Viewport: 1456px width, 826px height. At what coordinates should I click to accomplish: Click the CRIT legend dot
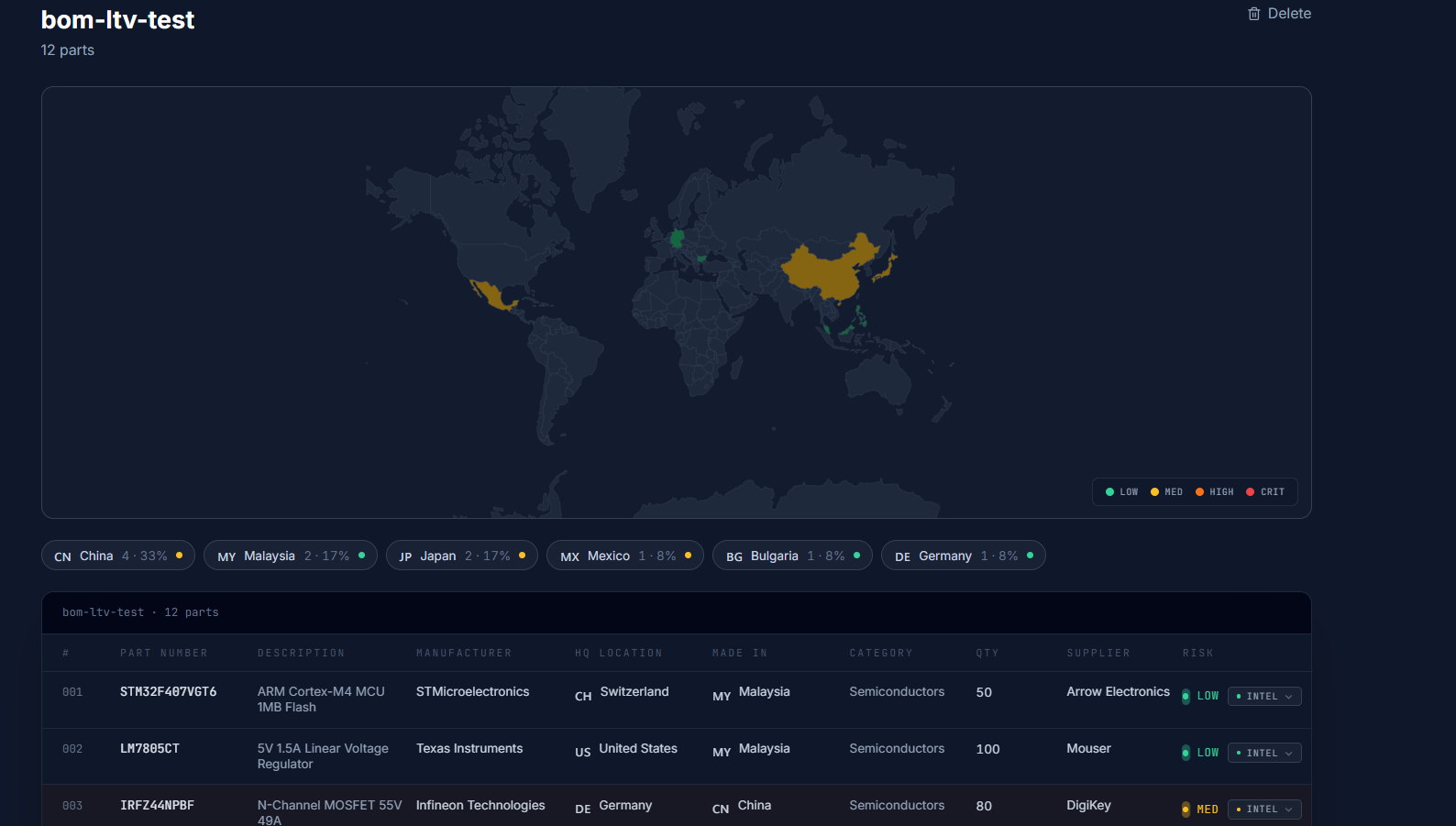click(1250, 492)
